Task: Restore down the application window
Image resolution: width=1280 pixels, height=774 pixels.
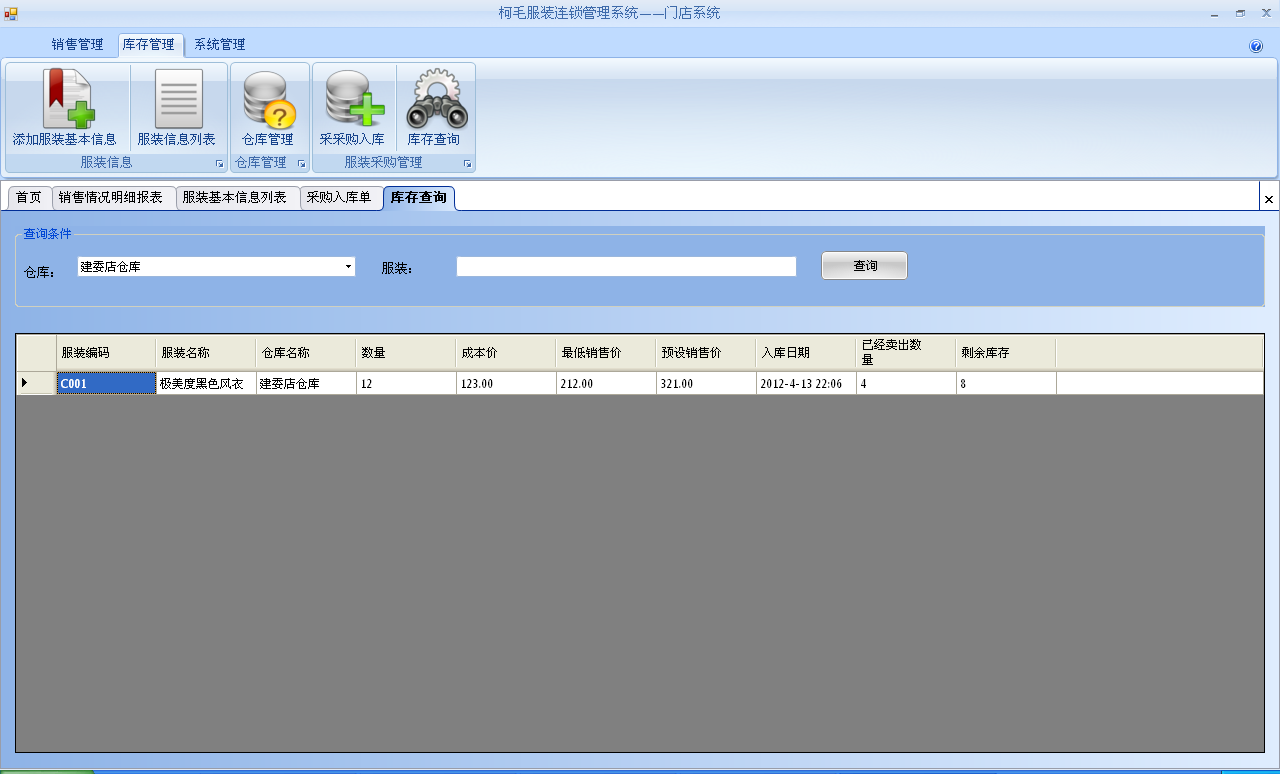Action: (x=1240, y=13)
